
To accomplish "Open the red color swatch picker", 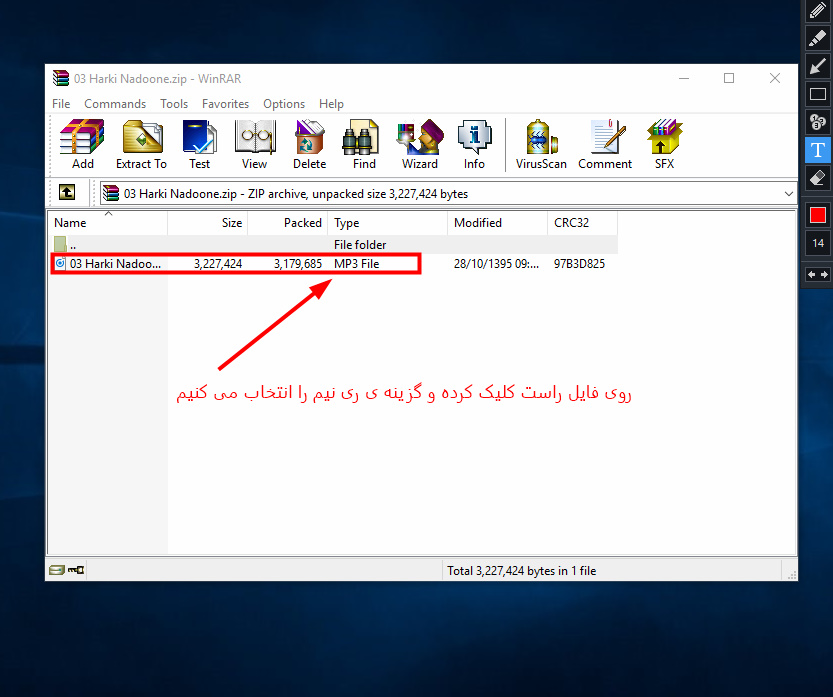I will pos(818,215).
